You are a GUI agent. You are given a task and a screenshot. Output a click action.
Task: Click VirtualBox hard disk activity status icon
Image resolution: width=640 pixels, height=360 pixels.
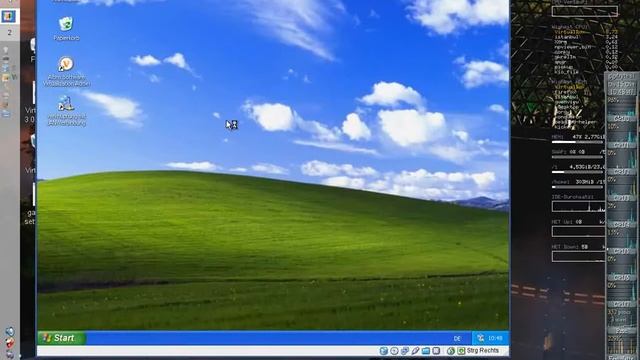pos(384,351)
